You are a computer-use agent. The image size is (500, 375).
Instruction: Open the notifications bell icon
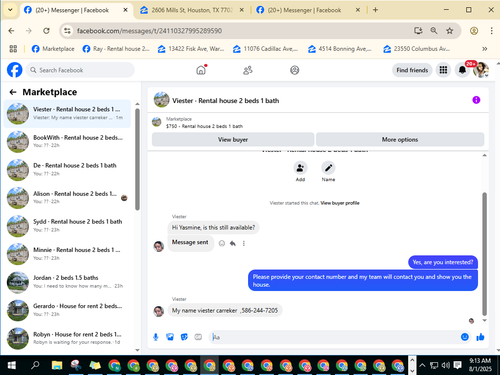tap(462, 70)
